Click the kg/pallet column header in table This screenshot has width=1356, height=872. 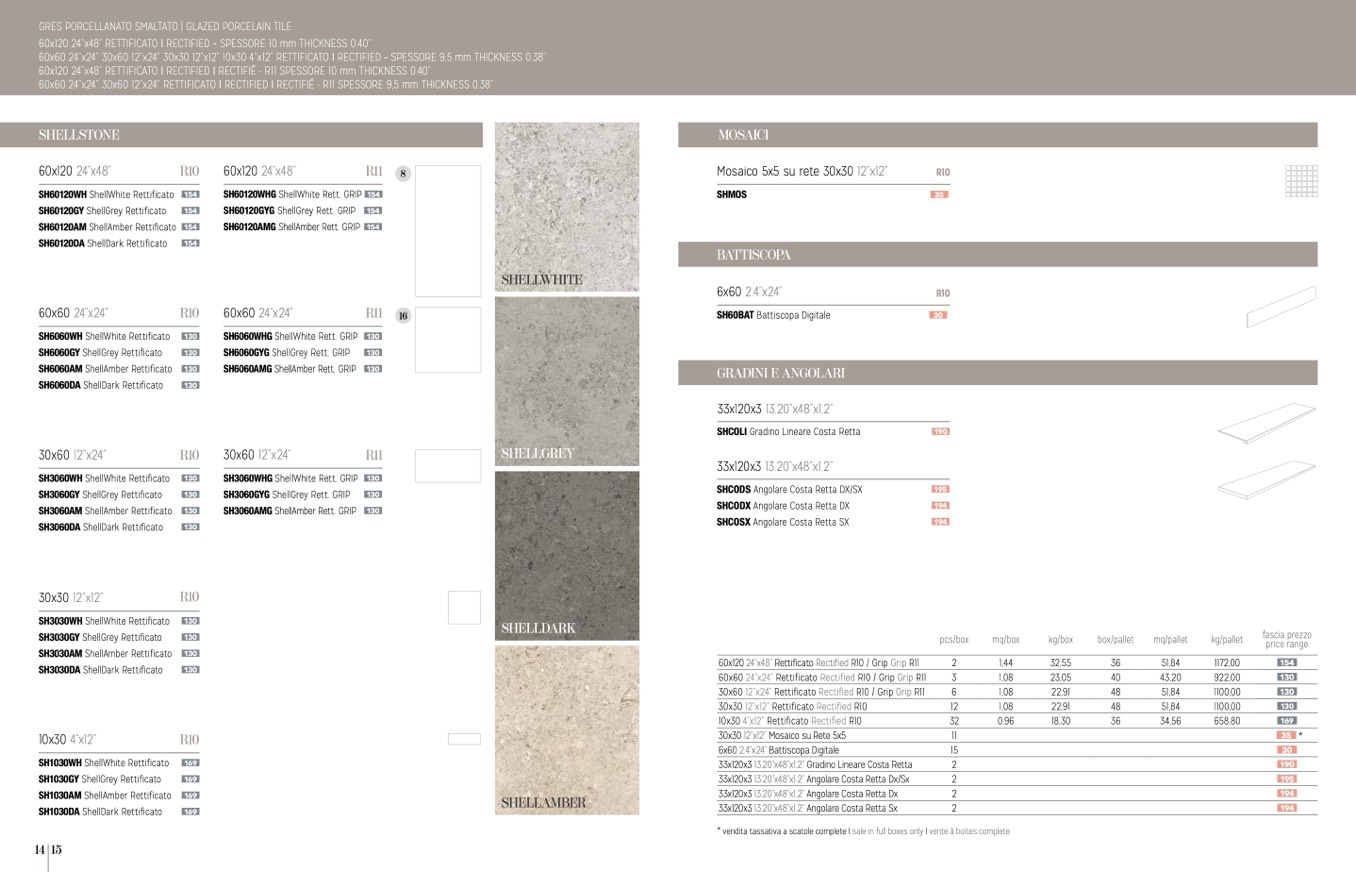click(1226, 640)
